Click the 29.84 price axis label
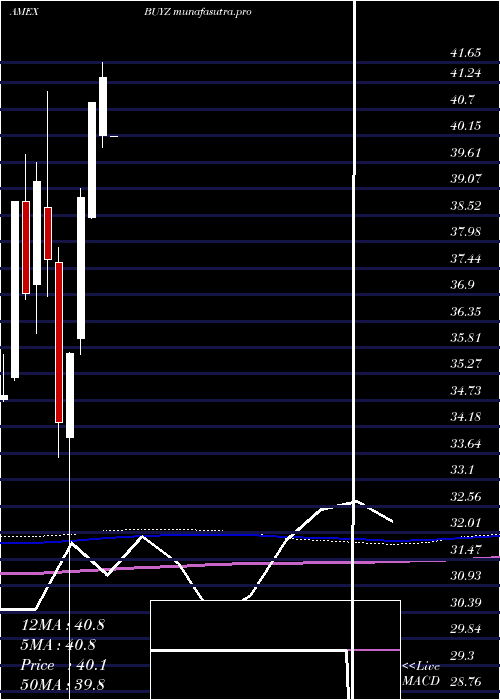The width and height of the screenshot is (500, 700). point(466,629)
